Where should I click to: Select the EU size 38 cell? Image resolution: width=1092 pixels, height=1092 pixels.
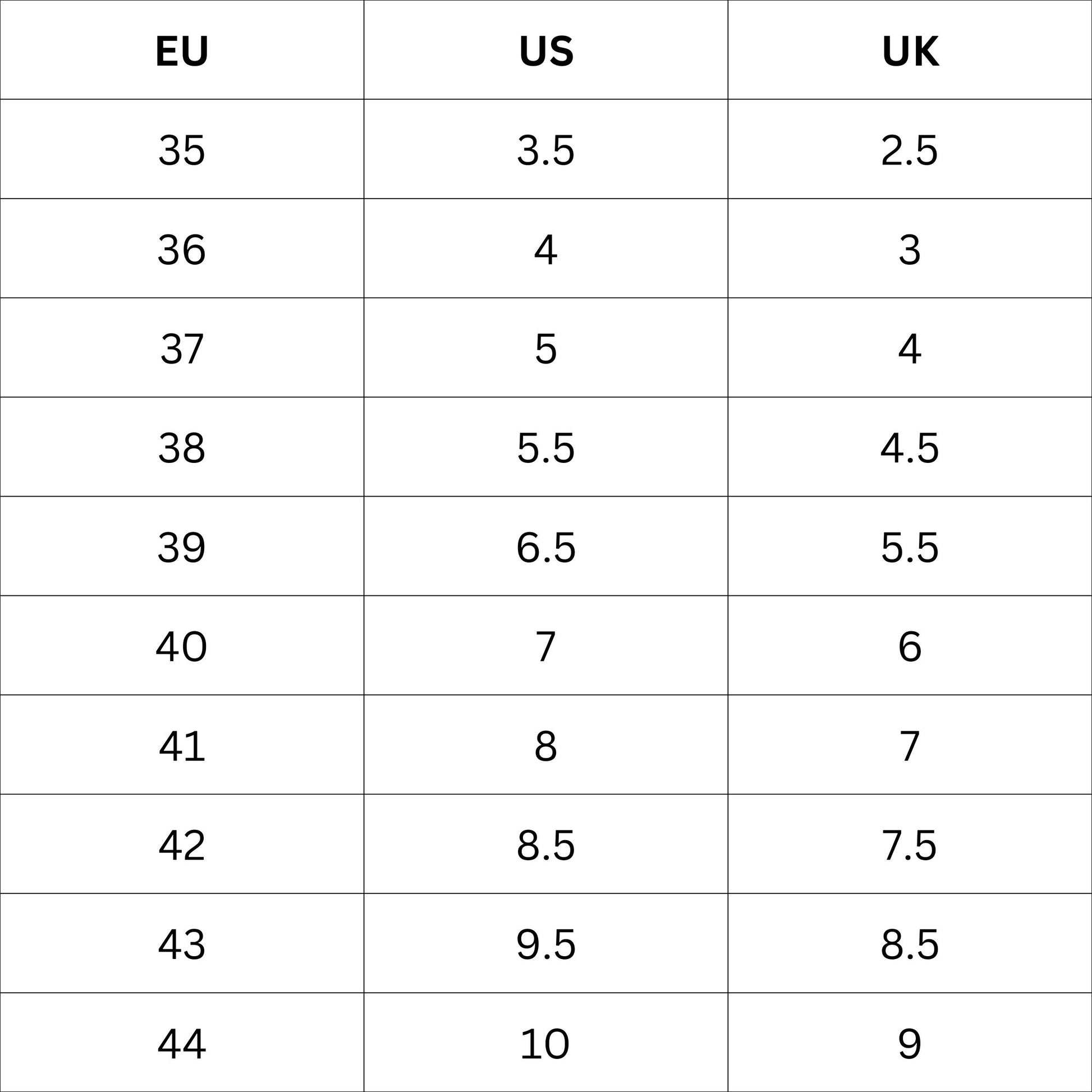point(181,448)
